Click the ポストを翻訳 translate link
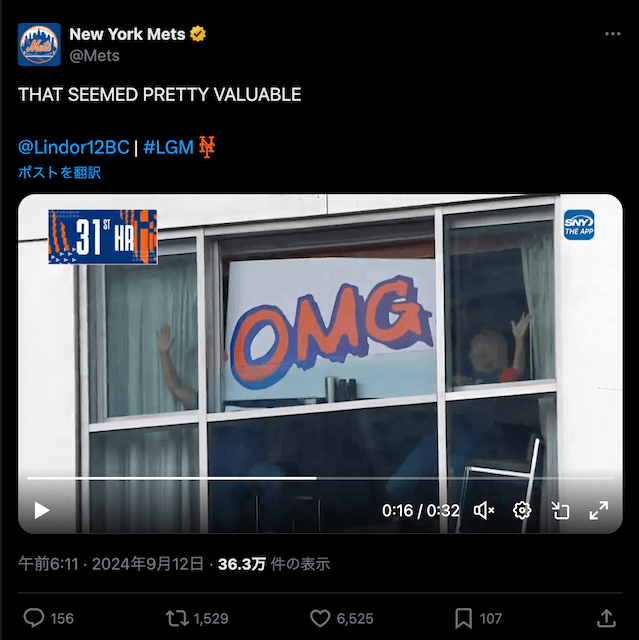Image resolution: width=639 pixels, height=640 pixels. tap(60, 173)
